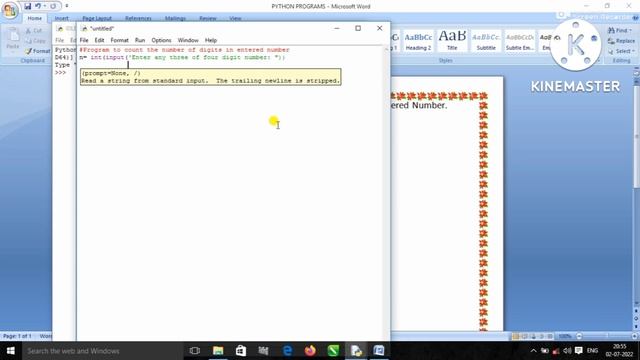Open the Mailings ribbon tab

coord(176,18)
